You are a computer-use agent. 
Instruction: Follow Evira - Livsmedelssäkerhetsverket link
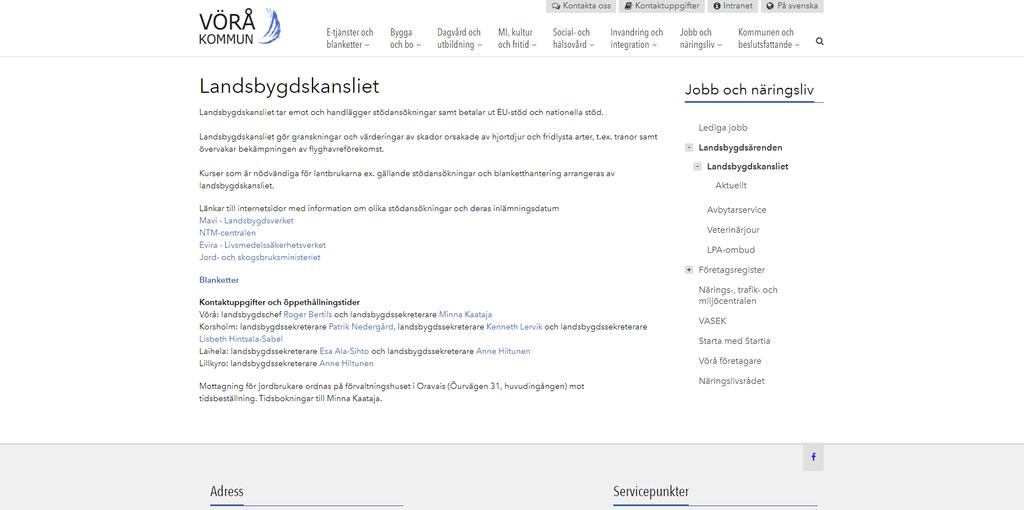(x=263, y=245)
